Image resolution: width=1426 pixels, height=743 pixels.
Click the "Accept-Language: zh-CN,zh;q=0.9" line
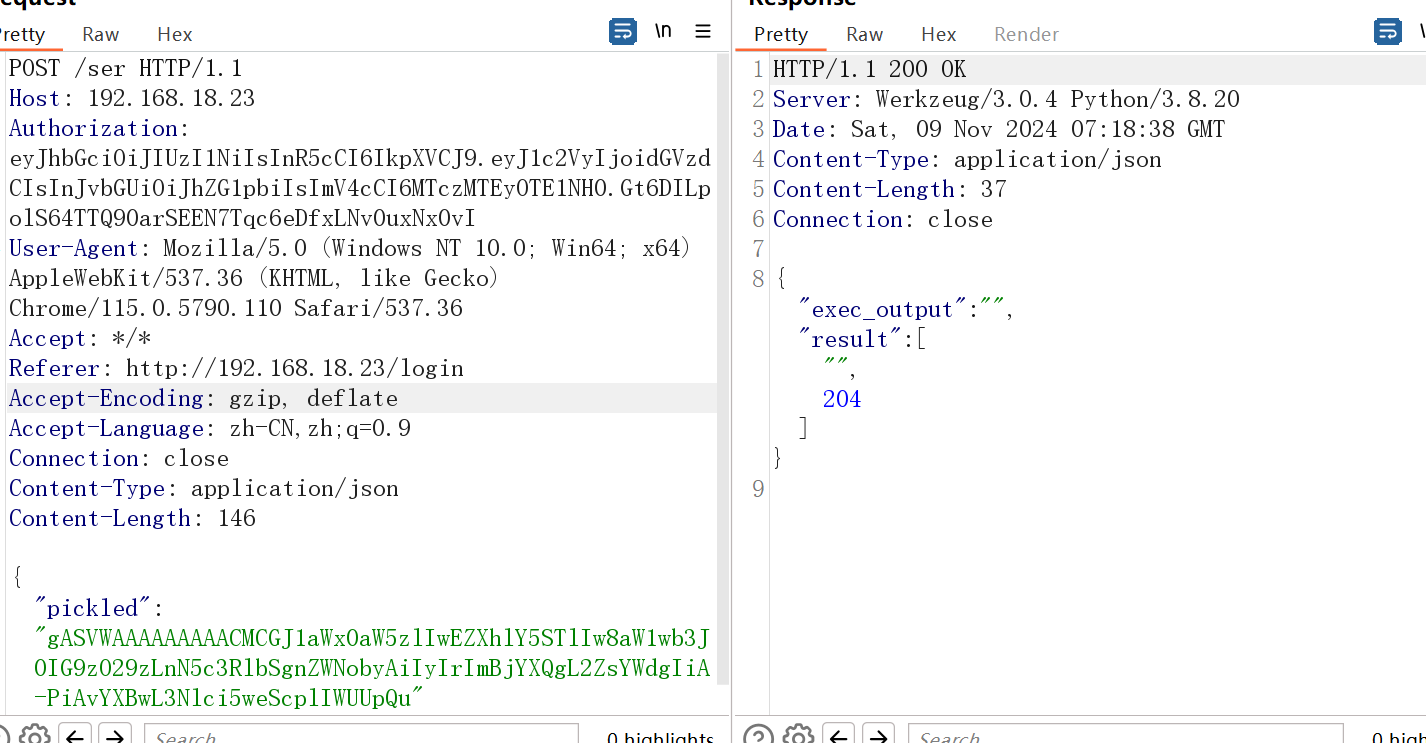(210, 428)
